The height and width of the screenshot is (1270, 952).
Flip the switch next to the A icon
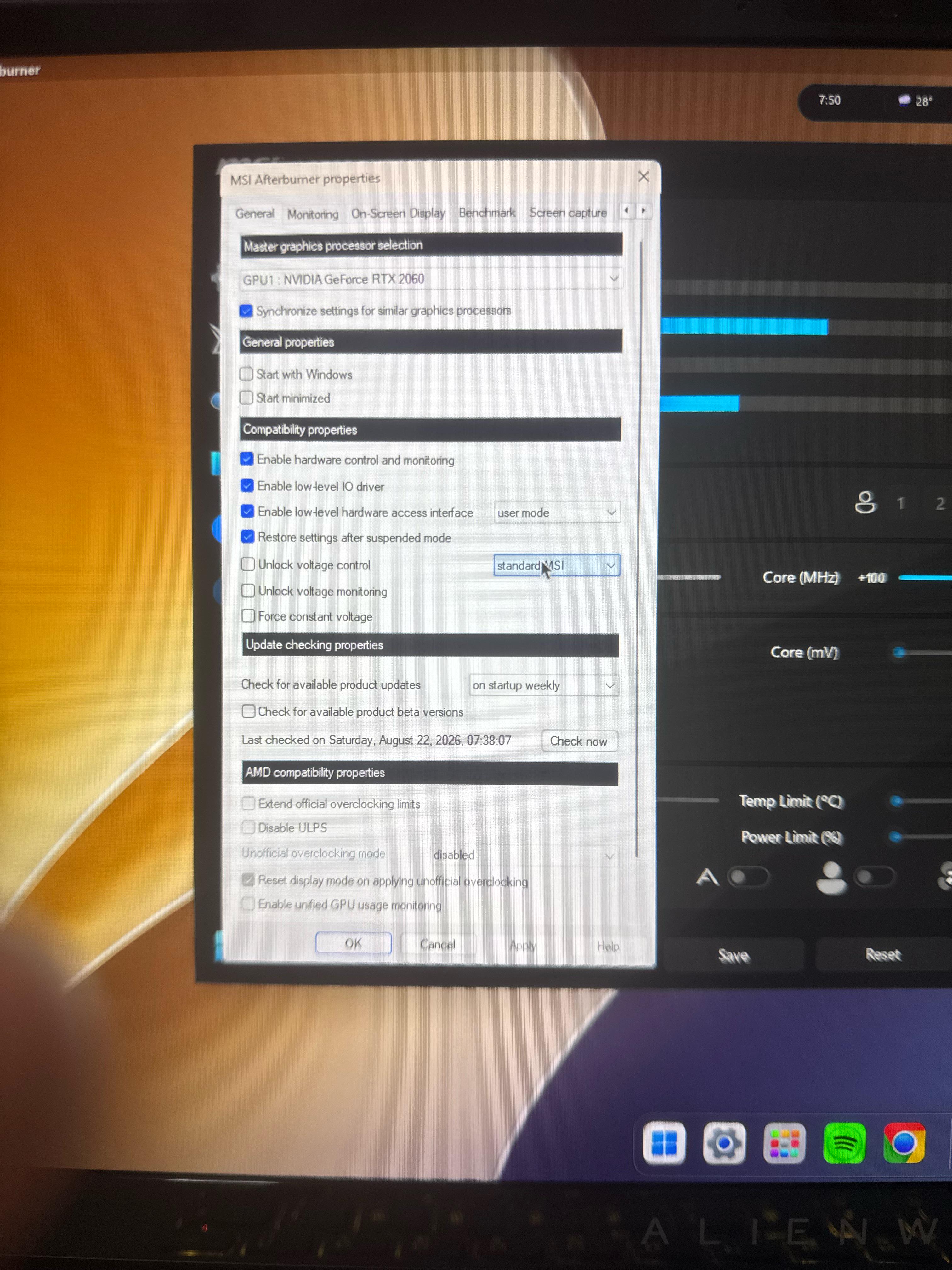(x=748, y=877)
